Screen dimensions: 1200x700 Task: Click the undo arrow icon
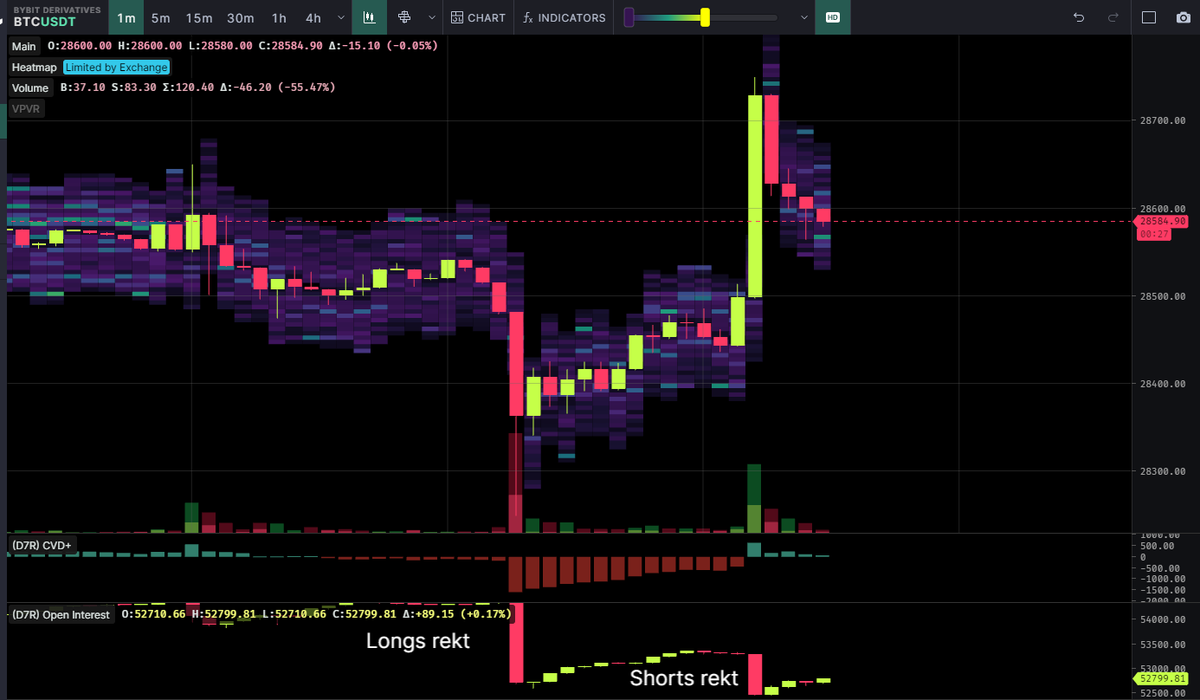[x=1078, y=18]
